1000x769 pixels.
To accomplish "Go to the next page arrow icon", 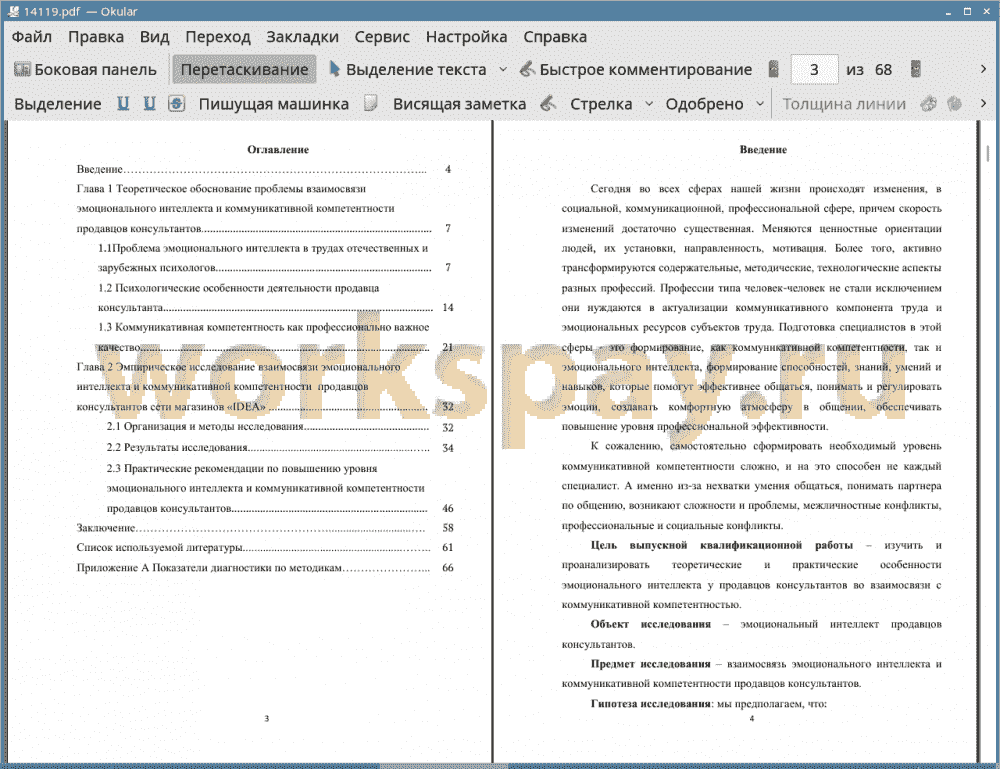I will point(916,70).
